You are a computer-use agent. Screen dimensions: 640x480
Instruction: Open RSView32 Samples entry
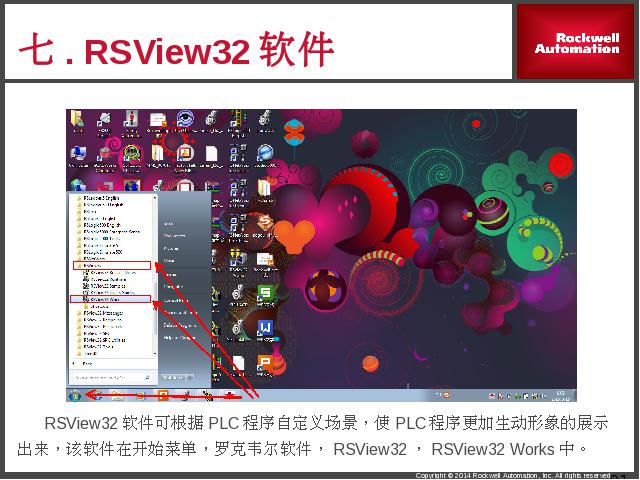[x=104, y=286]
